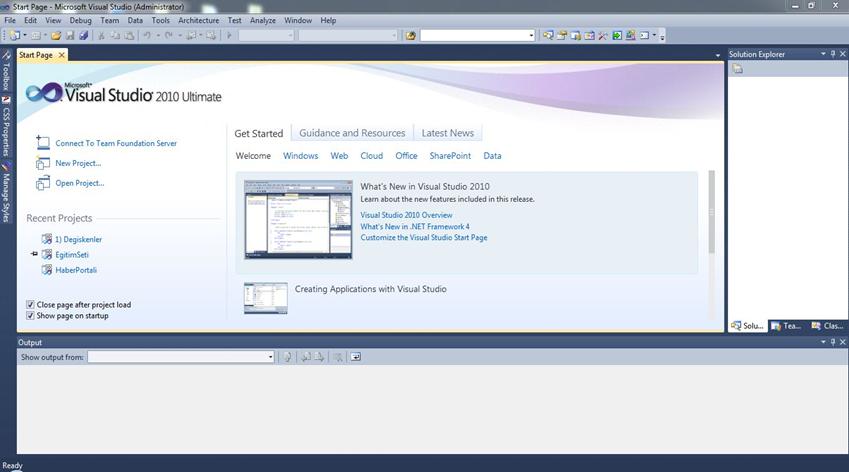
Task: Click the Navigate Backward toolbar icon
Action: pyautogui.click(x=191, y=36)
